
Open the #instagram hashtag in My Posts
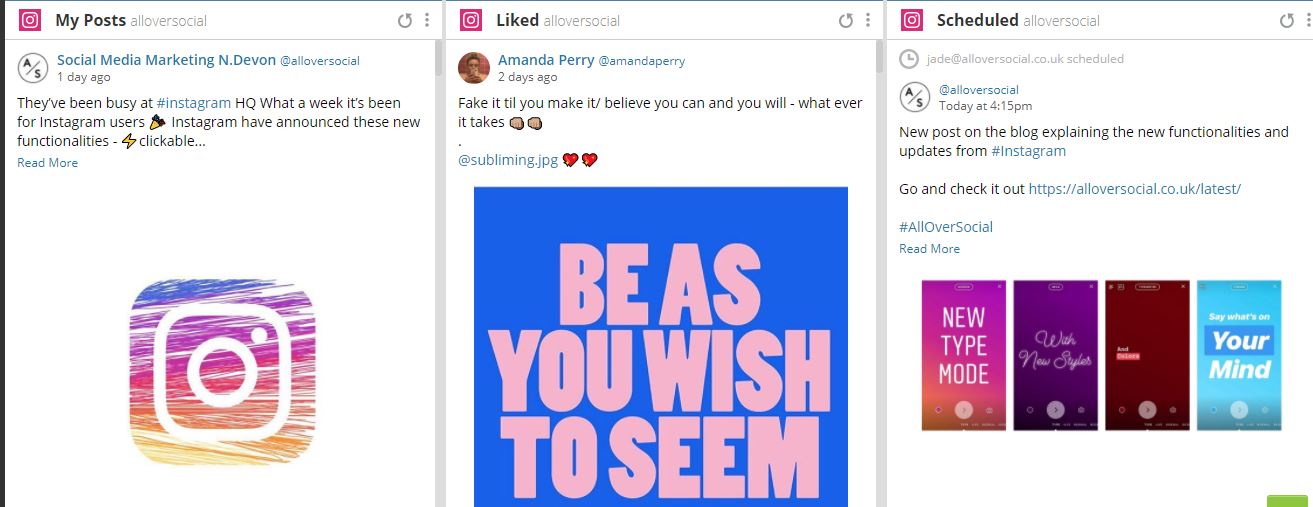(193, 103)
